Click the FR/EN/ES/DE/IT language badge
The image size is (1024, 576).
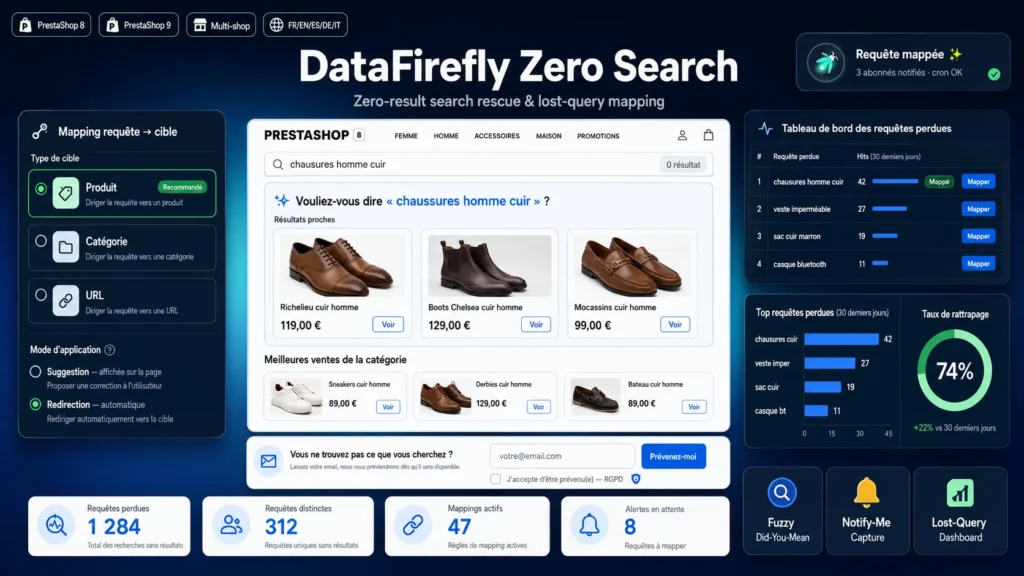[x=306, y=25]
